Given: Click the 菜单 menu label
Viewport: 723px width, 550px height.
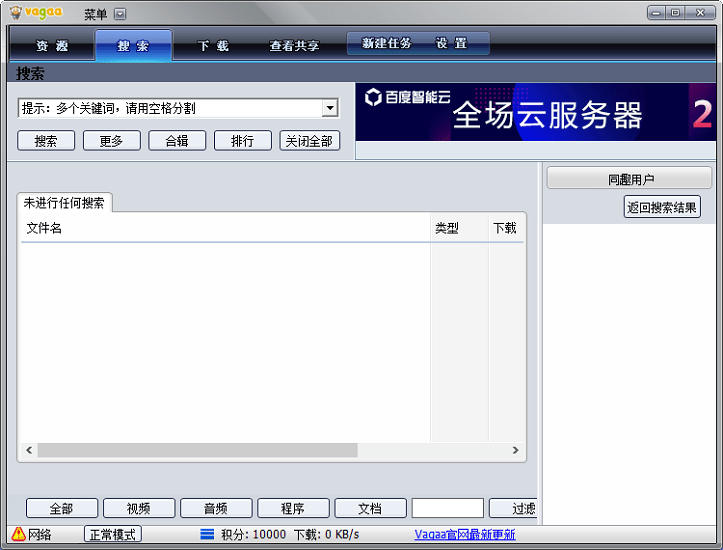Looking at the screenshot, I should (x=95, y=14).
